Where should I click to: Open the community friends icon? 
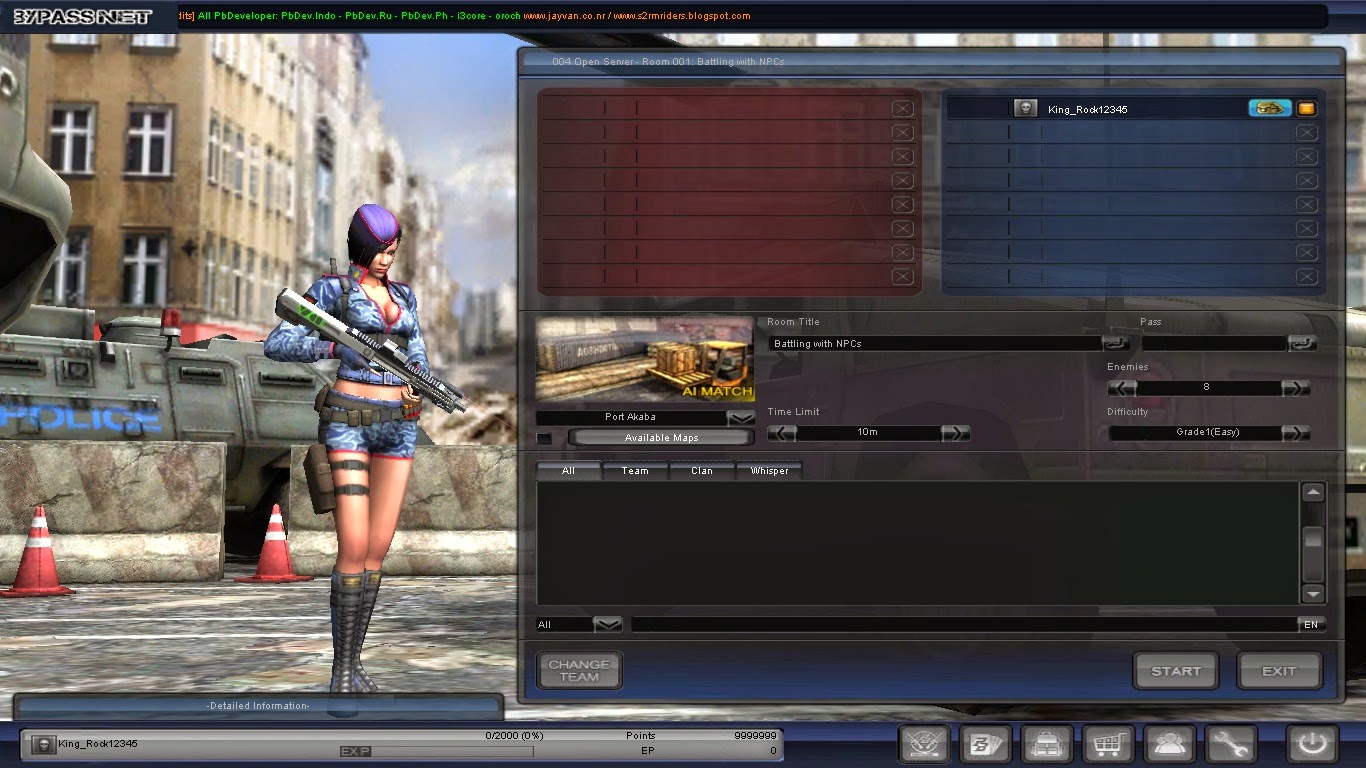pyautogui.click(x=1169, y=744)
